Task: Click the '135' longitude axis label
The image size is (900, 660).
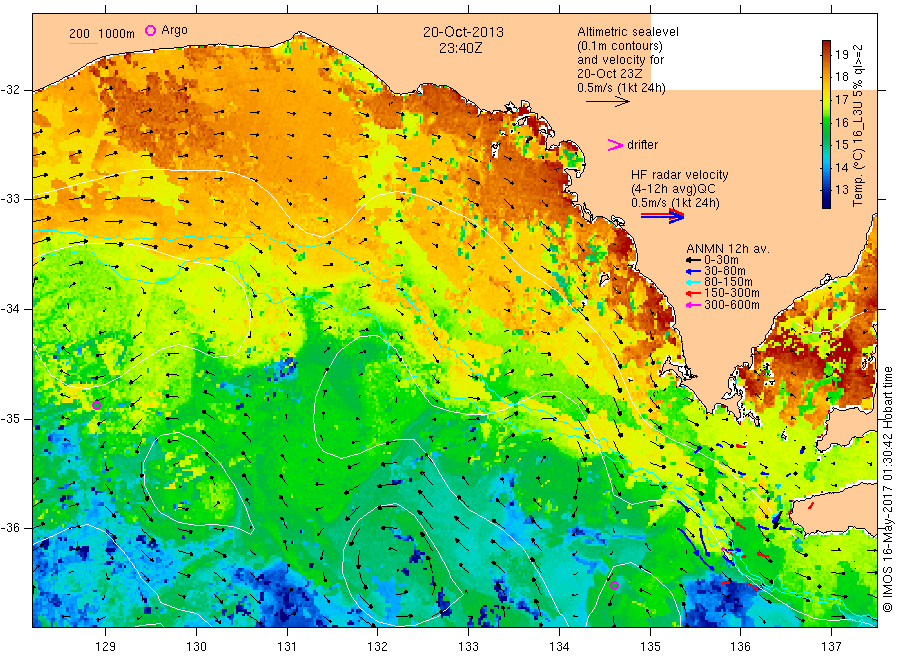Action: click(650, 647)
